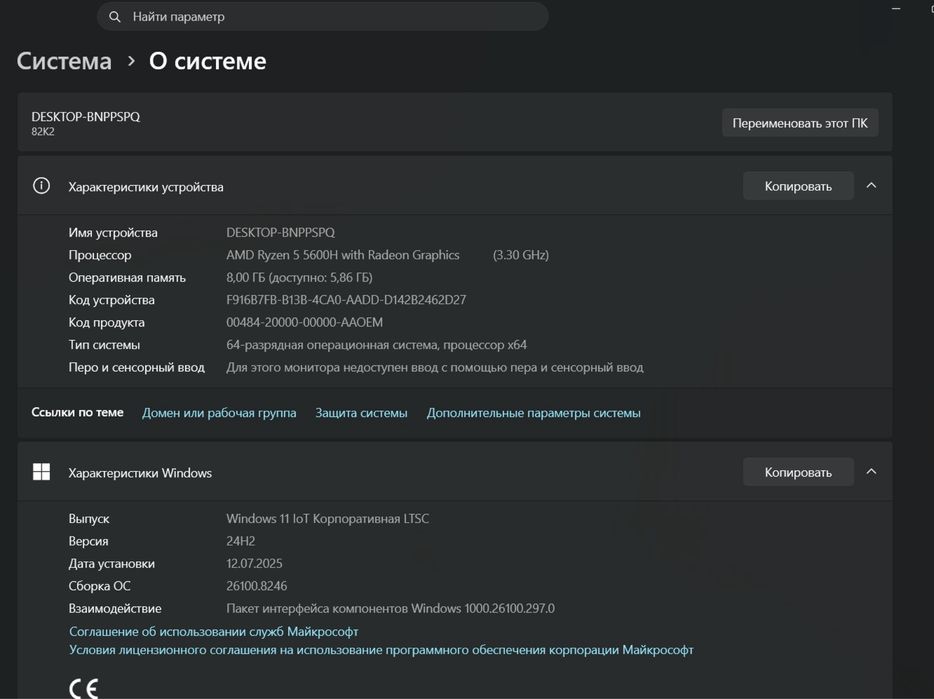Click OS build 26100.8246
The image size is (934, 699).
click(x=257, y=586)
